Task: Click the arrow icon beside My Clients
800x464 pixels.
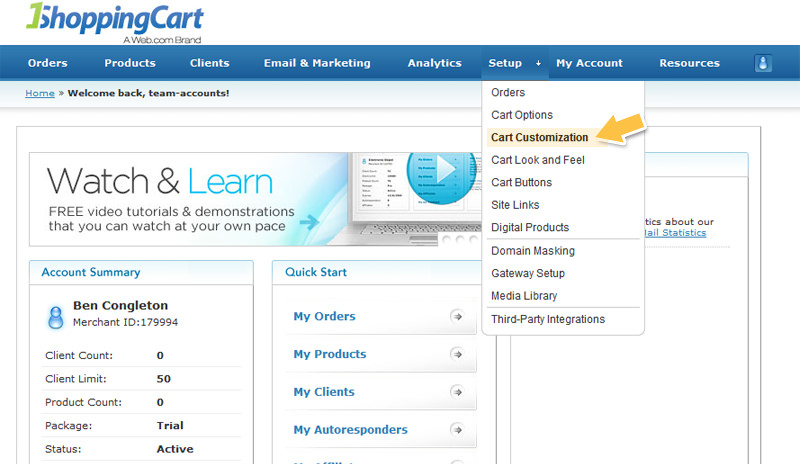Action: pos(457,392)
